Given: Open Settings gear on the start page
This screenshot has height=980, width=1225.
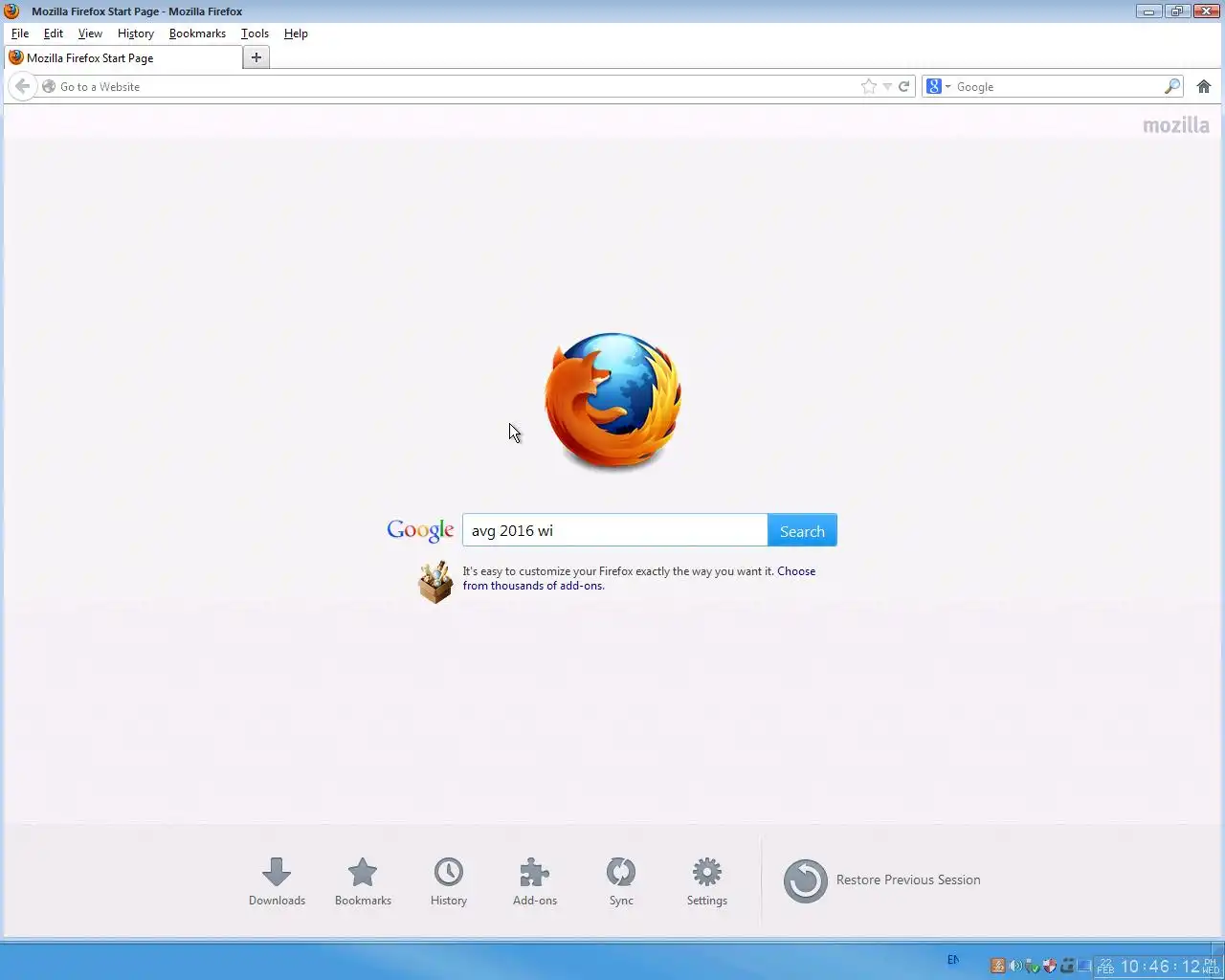Looking at the screenshot, I should [707, 872].
